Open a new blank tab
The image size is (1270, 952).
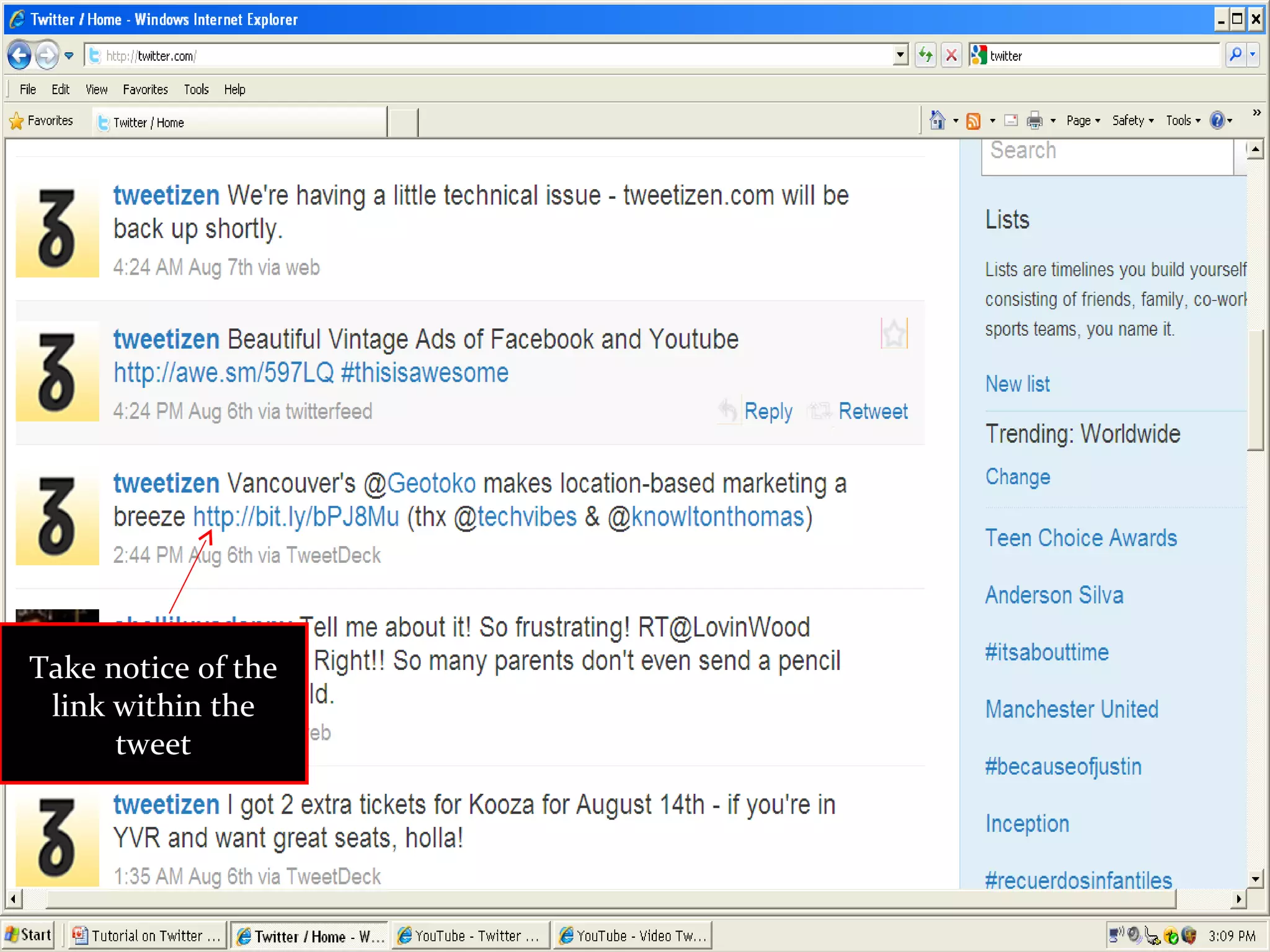(403, 122)
